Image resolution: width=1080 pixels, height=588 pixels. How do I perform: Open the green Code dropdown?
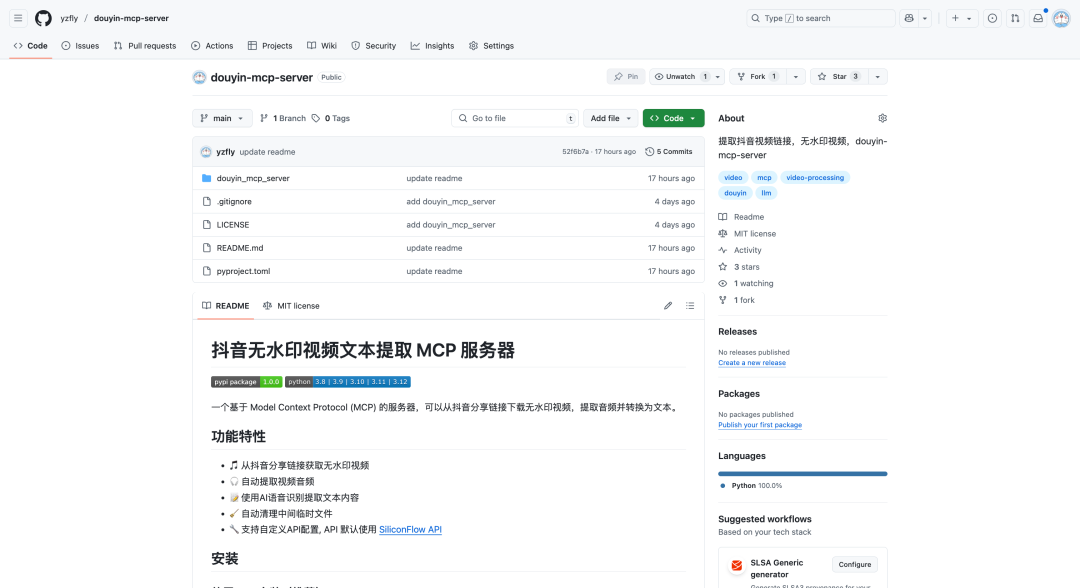click(x=674, y=118)
